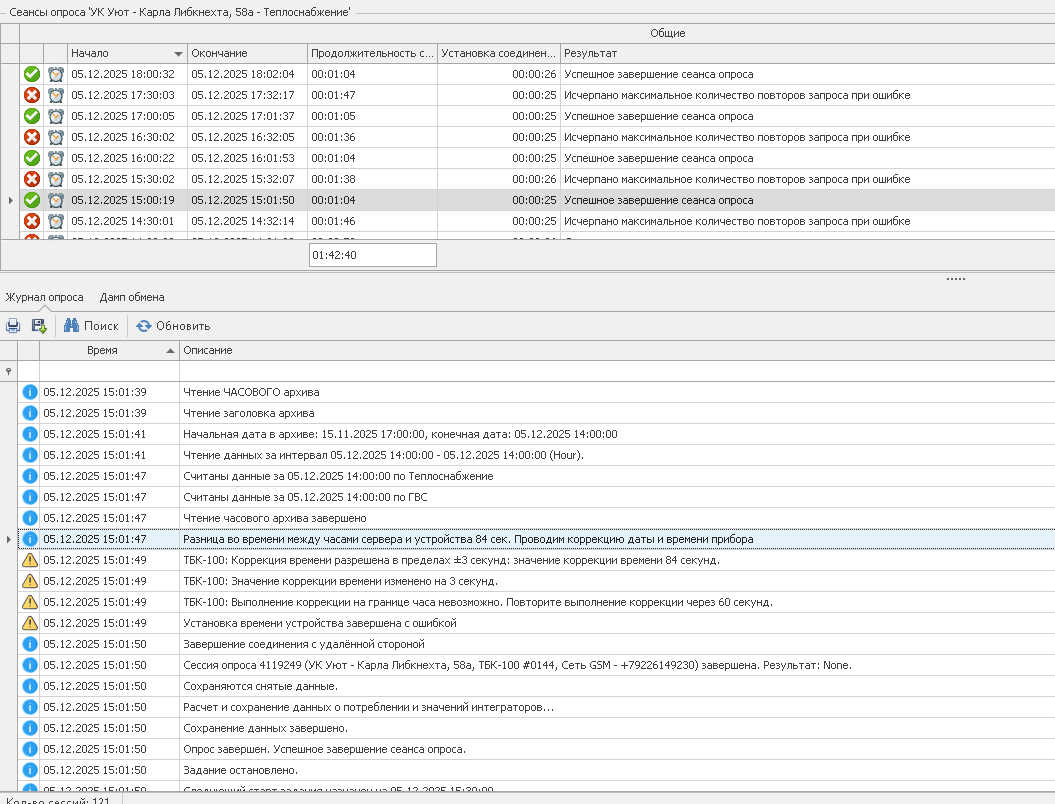
Task: Click the filter row pin icon in log
Action: tap(9, 371)
